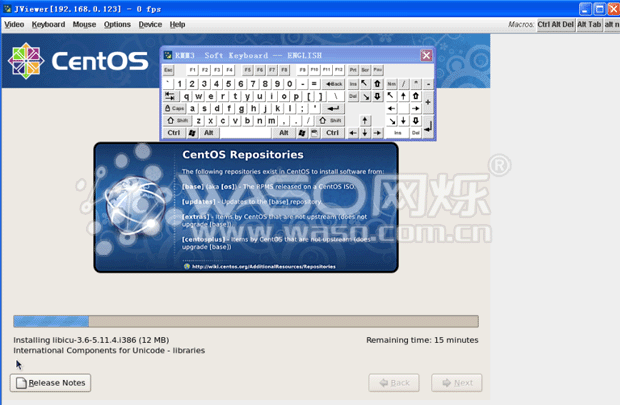The image size is (620, 405).
Task: Toggle the Caps lock key on soft keyboard
Action: click(174, 108)
